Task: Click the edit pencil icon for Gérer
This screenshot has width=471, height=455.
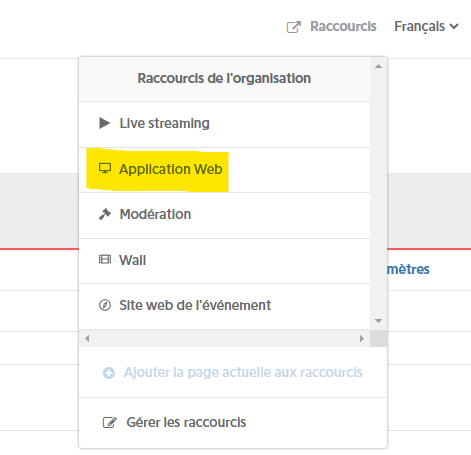Action: coord(109,422)
